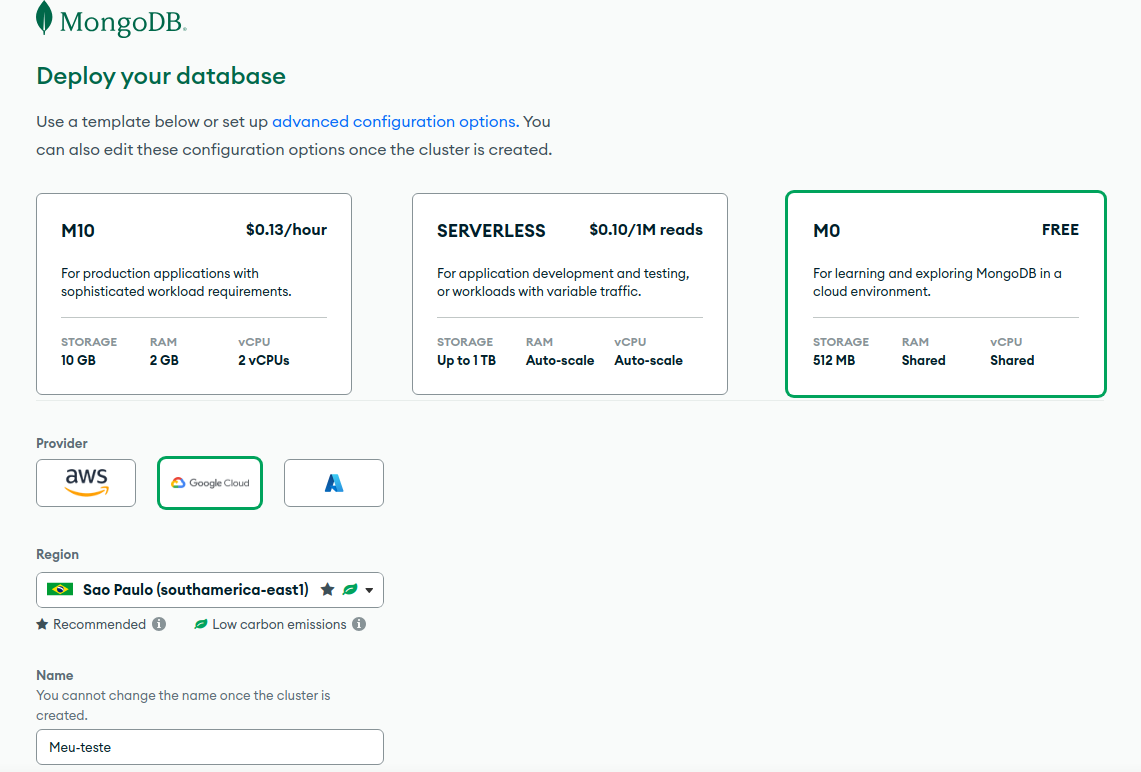Click the star icon in Recommended legend

[x=42, y=624]
